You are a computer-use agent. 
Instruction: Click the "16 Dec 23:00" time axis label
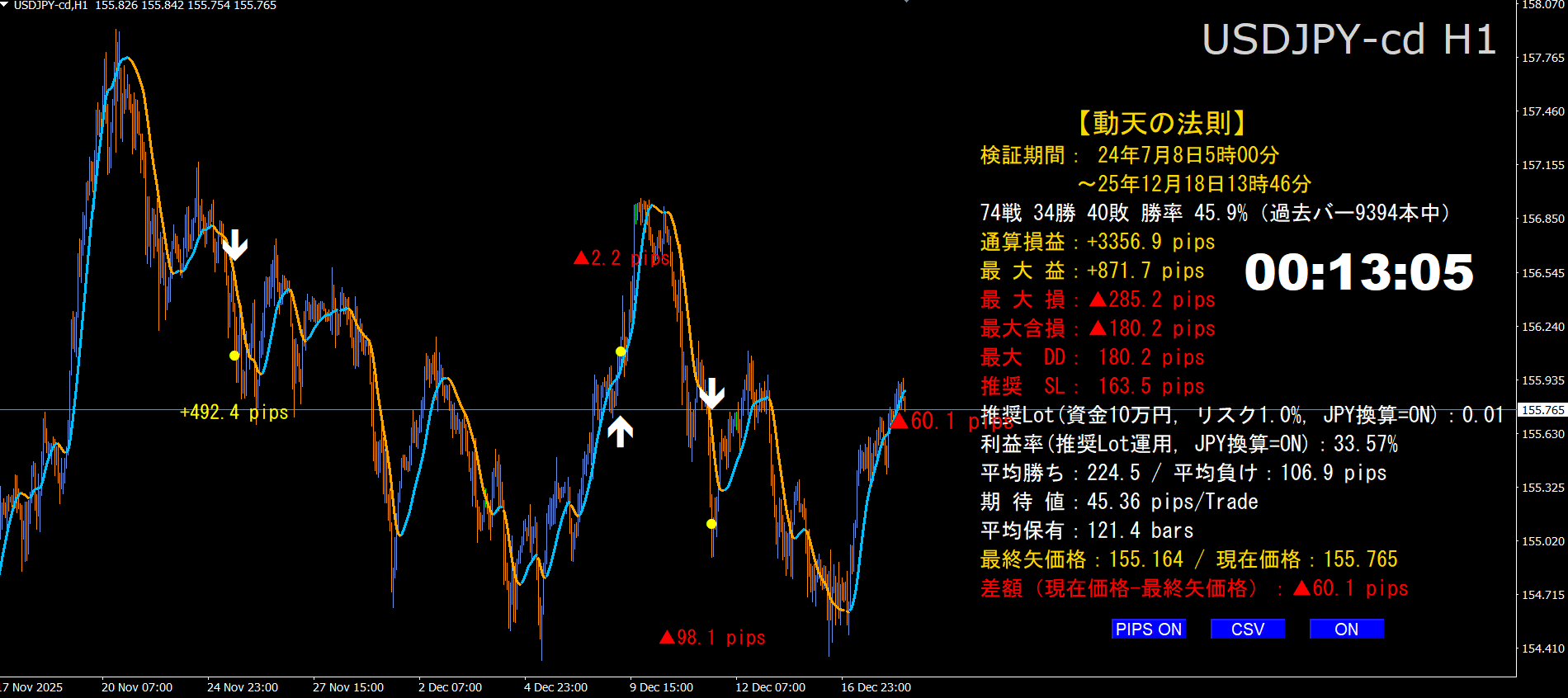[876, 687]
